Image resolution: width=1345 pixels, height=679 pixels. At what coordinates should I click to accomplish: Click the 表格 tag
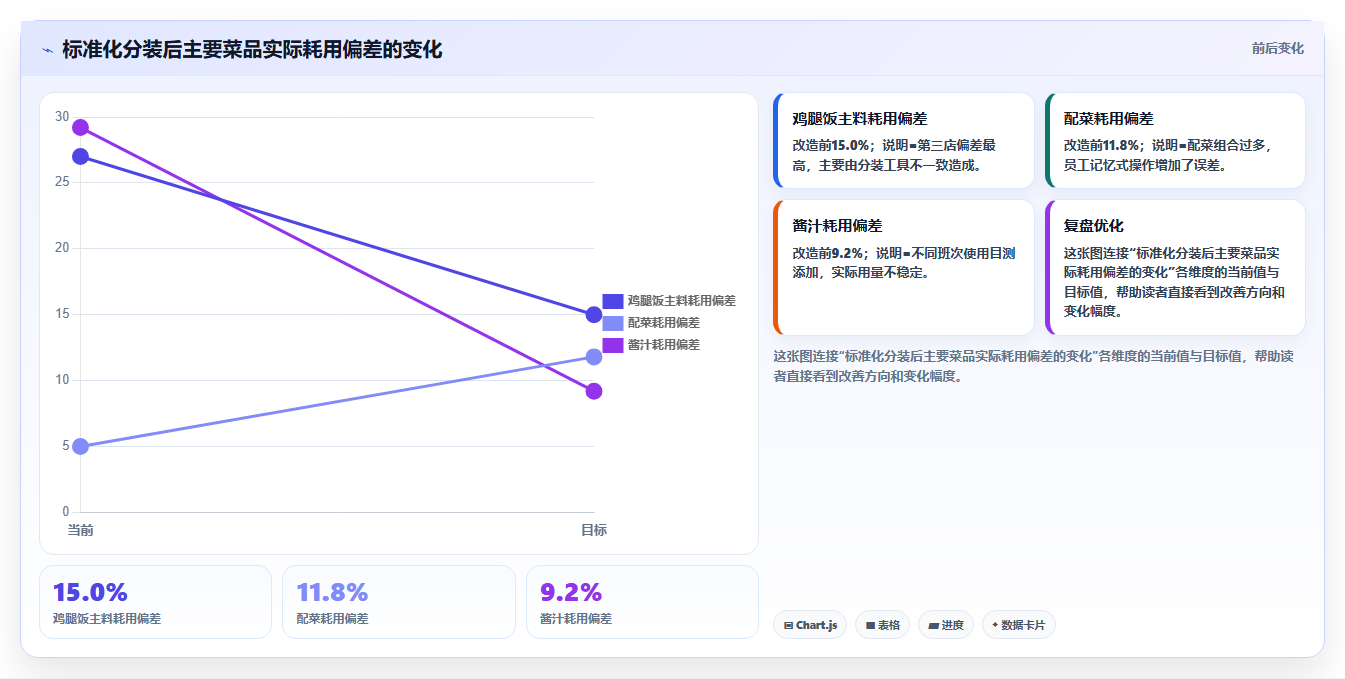coord(882,625)
